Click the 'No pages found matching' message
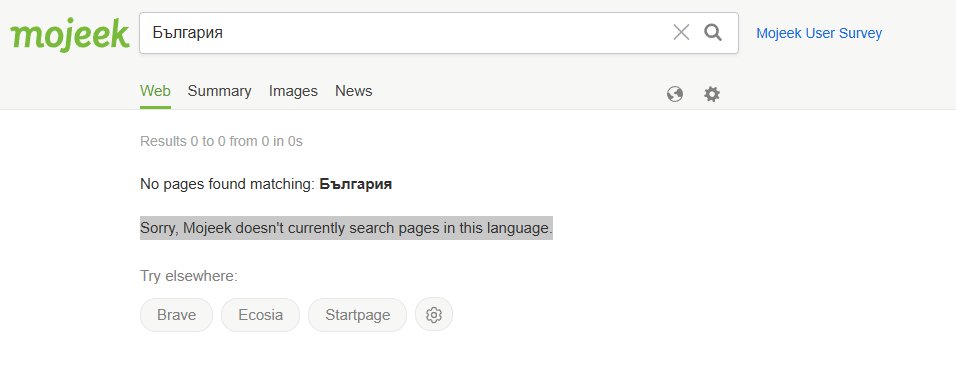Image resolution: width=956 pixels, height=381 pixels. [266, 184]
